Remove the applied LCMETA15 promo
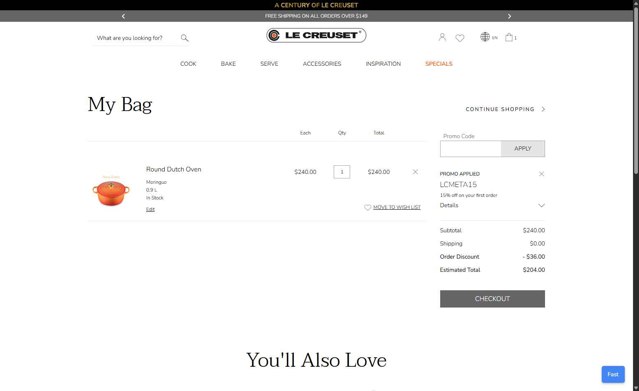The height and width of the screenshot is (391, 639). [542, 174]
